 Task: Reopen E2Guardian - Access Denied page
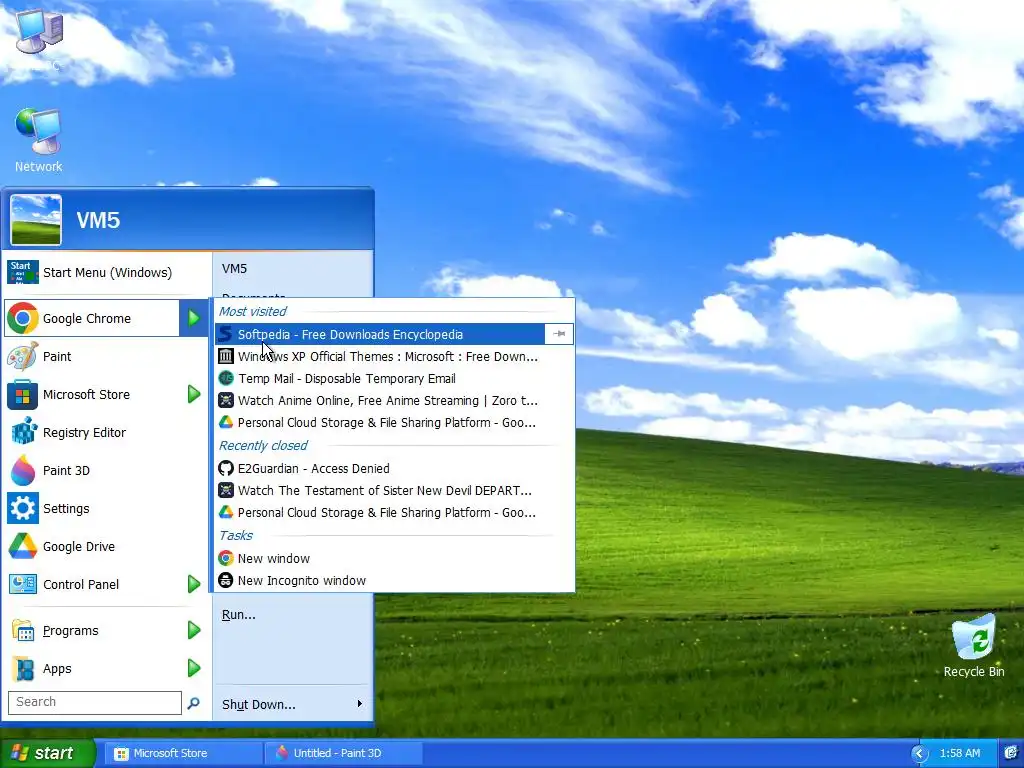point(394,468)
